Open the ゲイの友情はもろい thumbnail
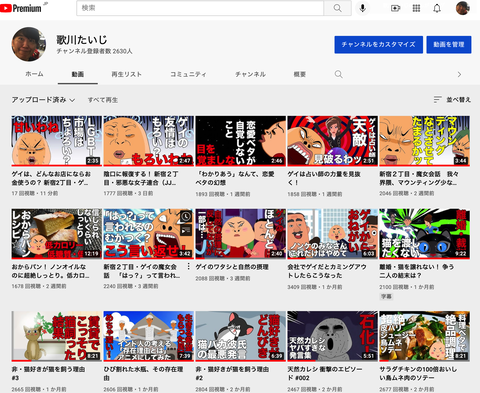The width and height of the screenshot is (480, 393). (x=148, y=141)
